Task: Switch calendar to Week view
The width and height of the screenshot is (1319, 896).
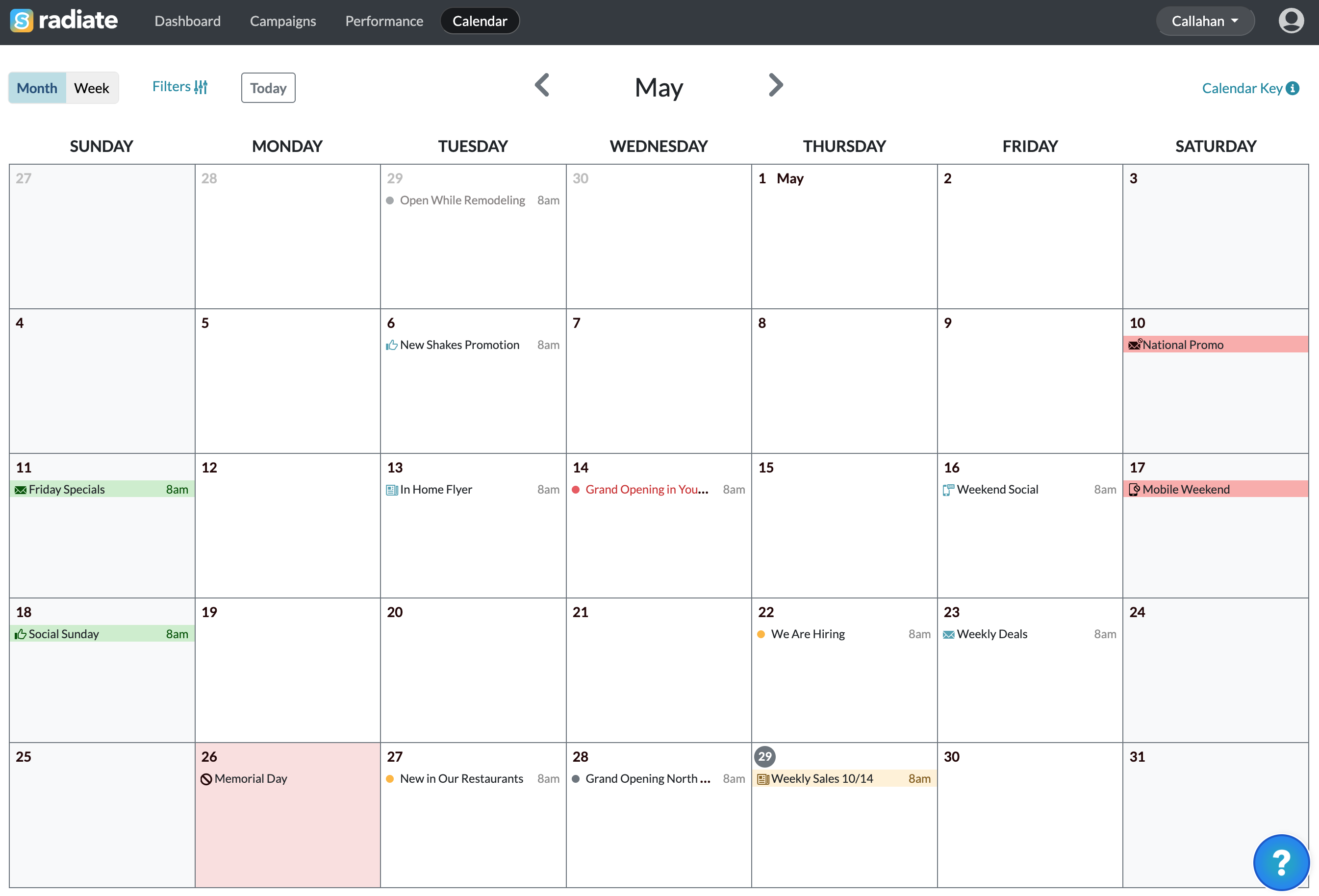Action: pyautogui.click(x=91, y=88)
